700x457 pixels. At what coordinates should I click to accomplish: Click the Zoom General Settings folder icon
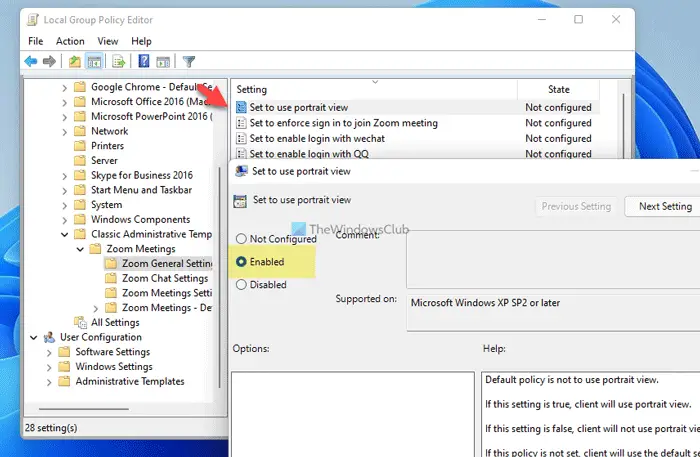coord(111,263)
